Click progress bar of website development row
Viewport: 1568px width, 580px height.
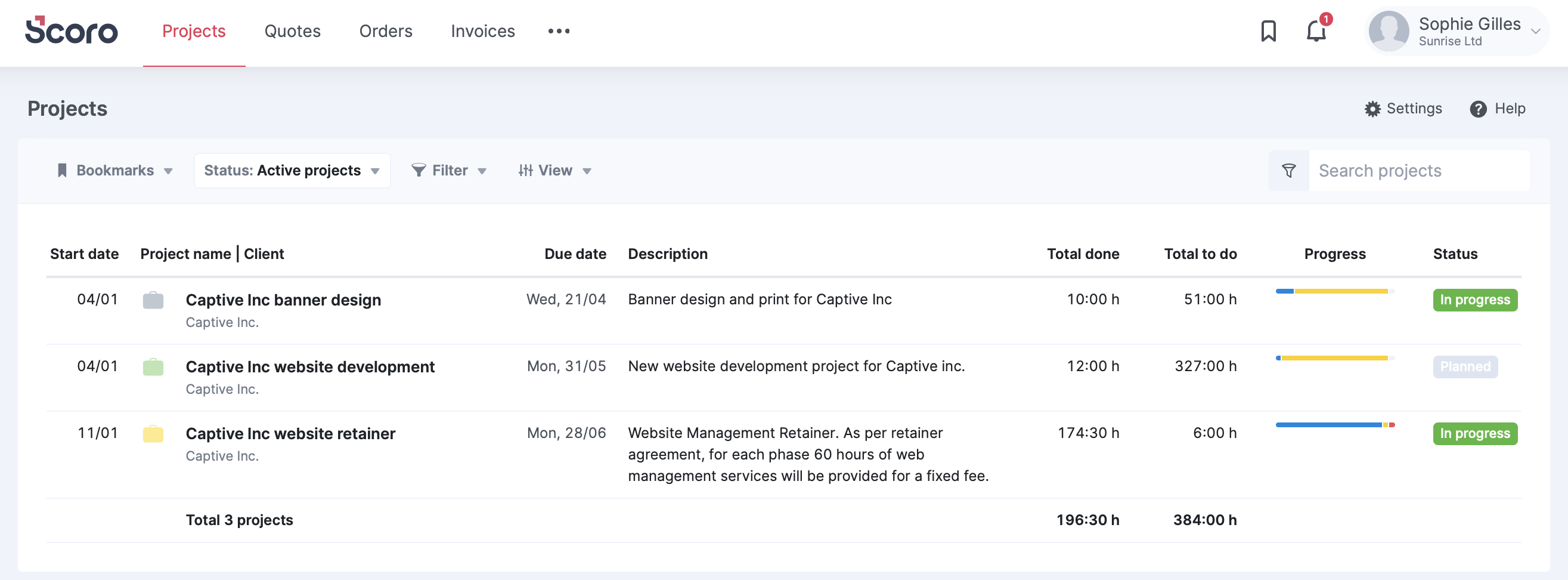1335,358
